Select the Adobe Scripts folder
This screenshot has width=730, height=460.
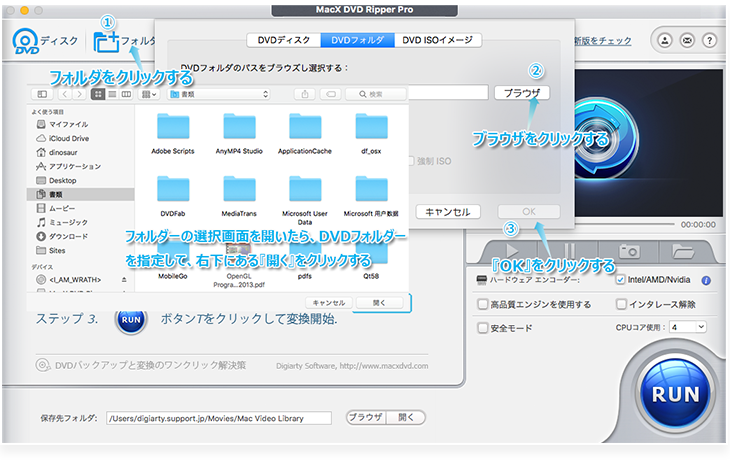(173, 134)
